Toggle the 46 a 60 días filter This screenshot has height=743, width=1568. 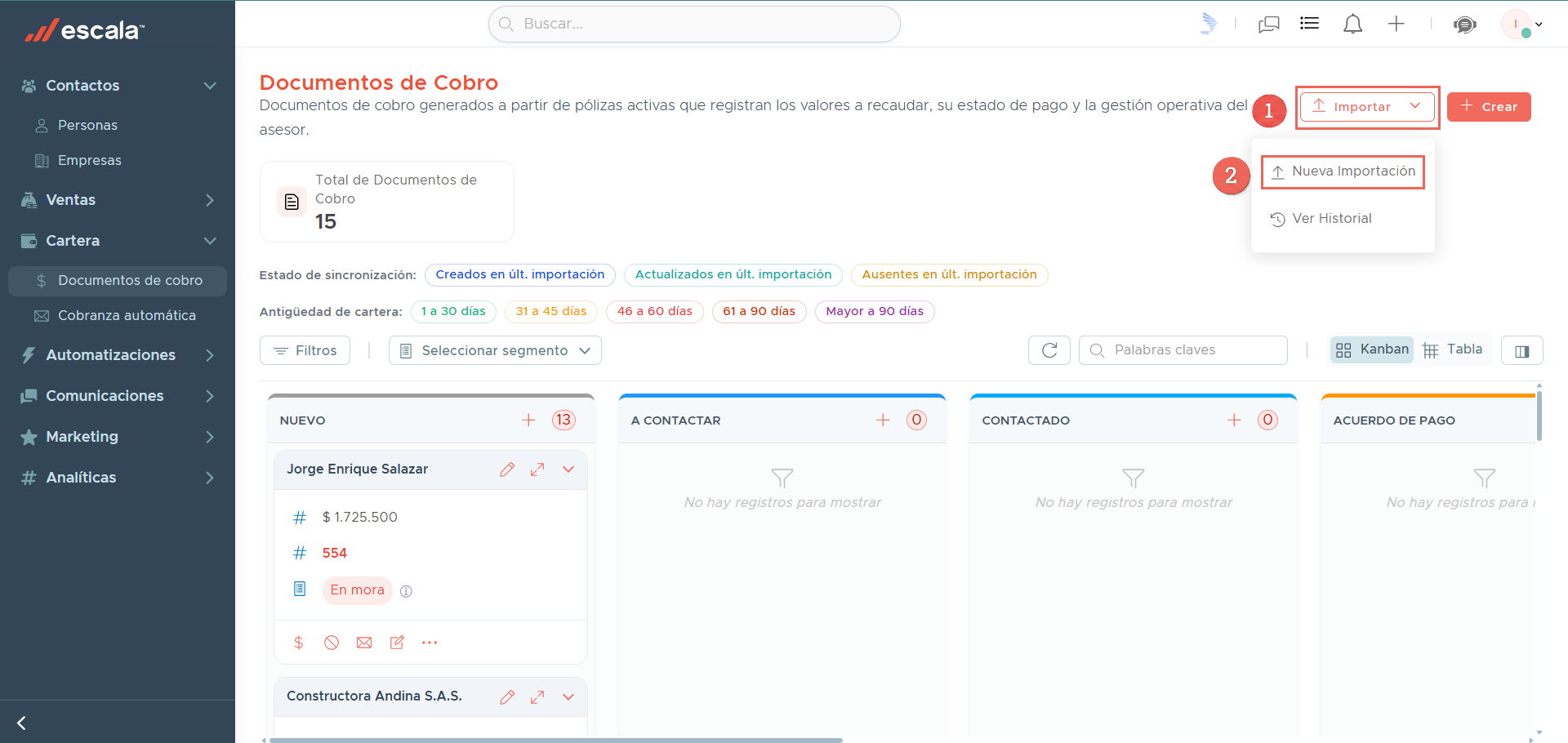654,311
